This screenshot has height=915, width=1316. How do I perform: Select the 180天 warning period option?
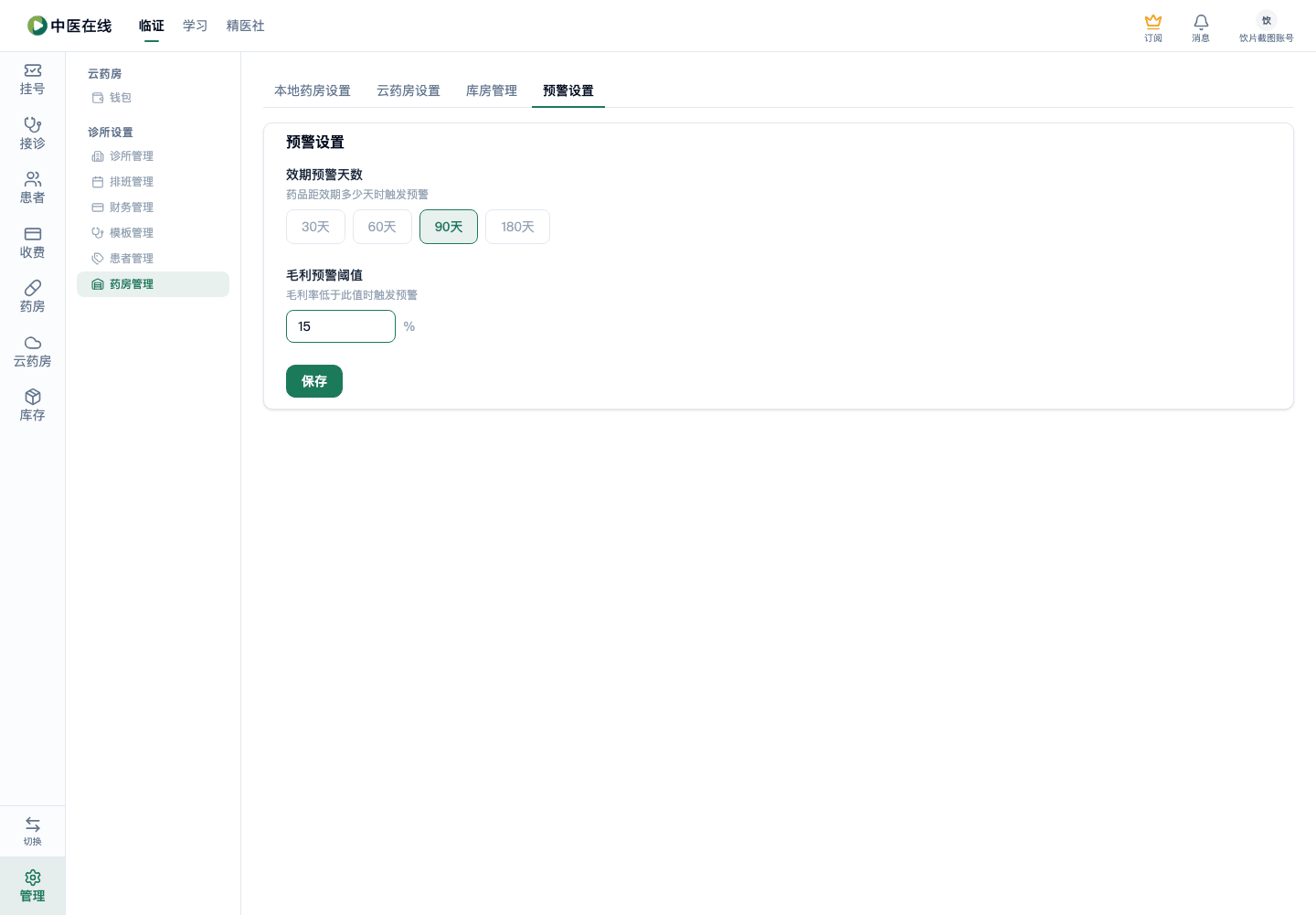click(517, 227)
